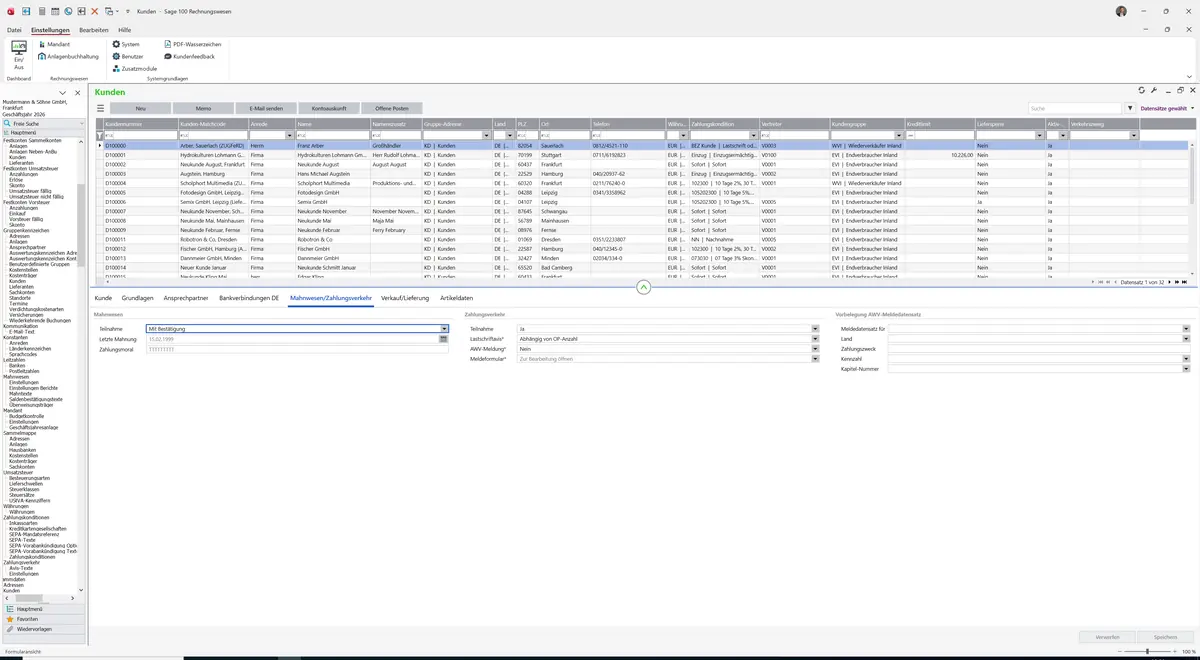
Task: Open Kundengruppe column filter dropdown
Action: pos(899,135)
